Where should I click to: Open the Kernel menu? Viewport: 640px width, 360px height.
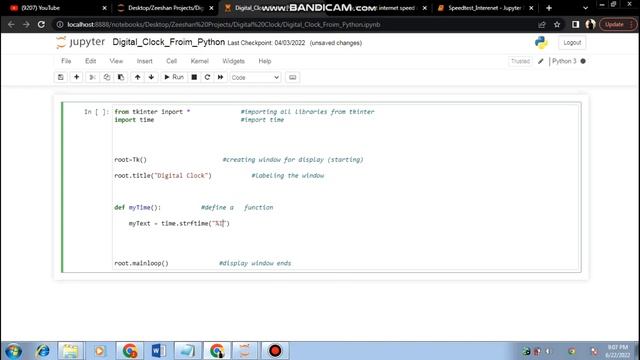tap(200, 61)
